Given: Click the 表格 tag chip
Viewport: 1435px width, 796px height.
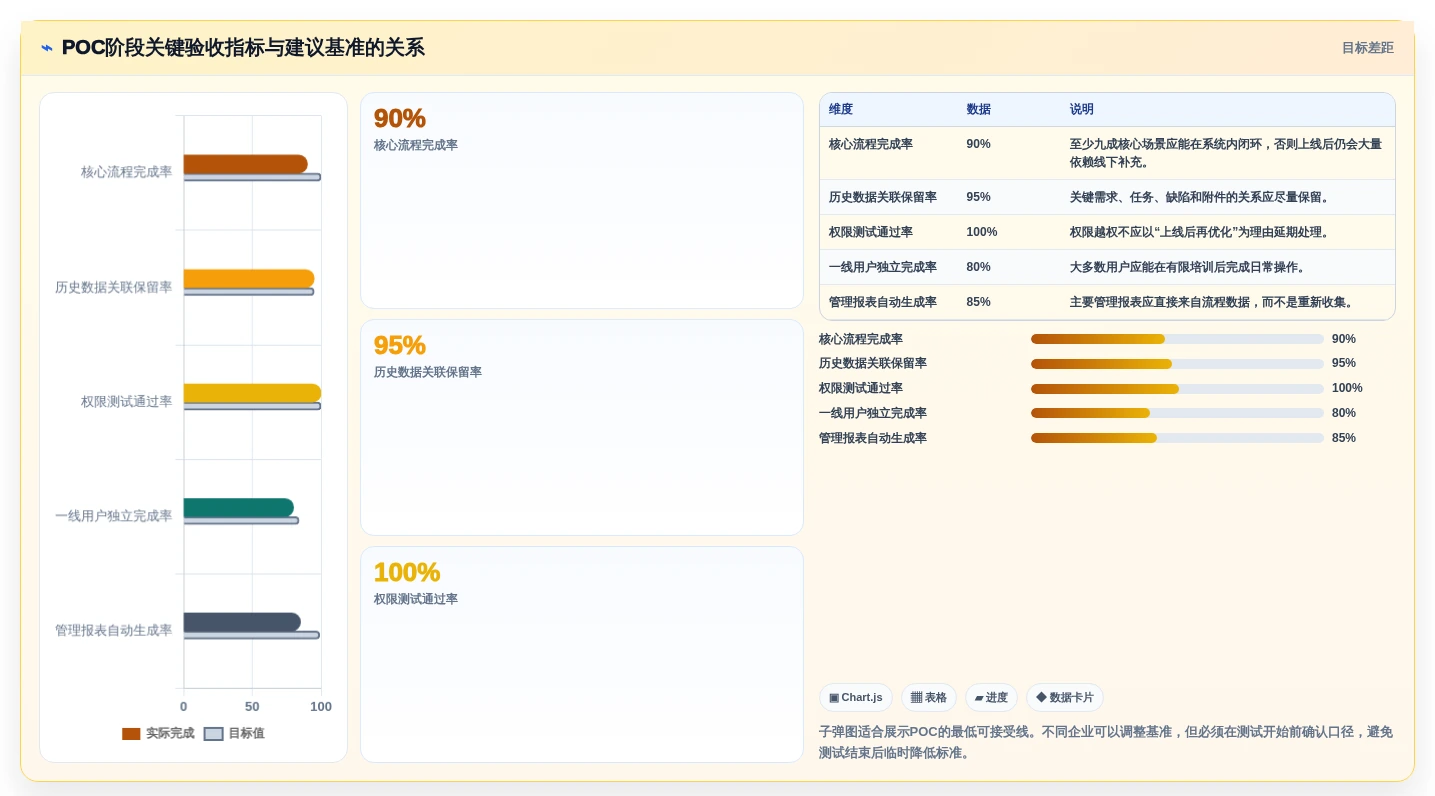Looking at the screenshot, I should 928,698.
